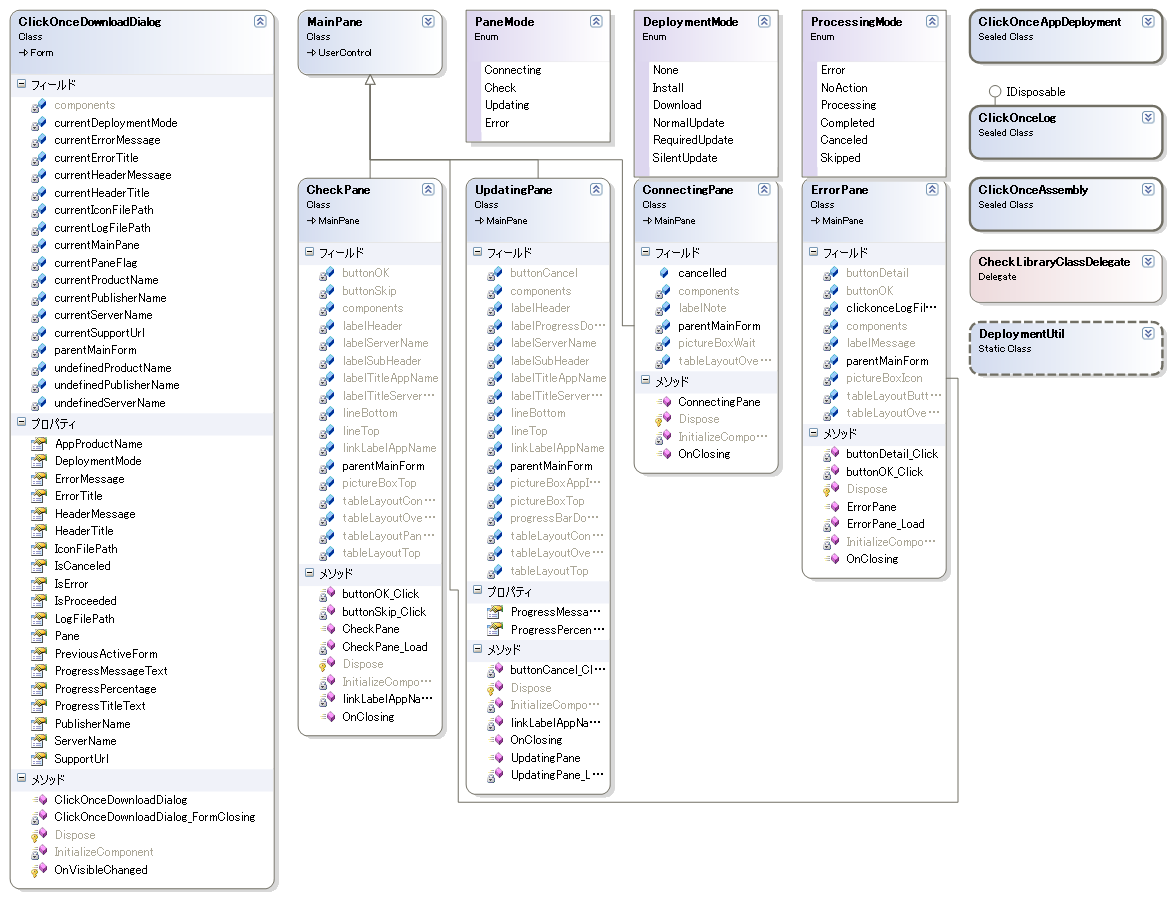1171x897 pixels.
Task: Click property icon beside AppProductName
Action: pyautogui.click(x=39, y=444)
